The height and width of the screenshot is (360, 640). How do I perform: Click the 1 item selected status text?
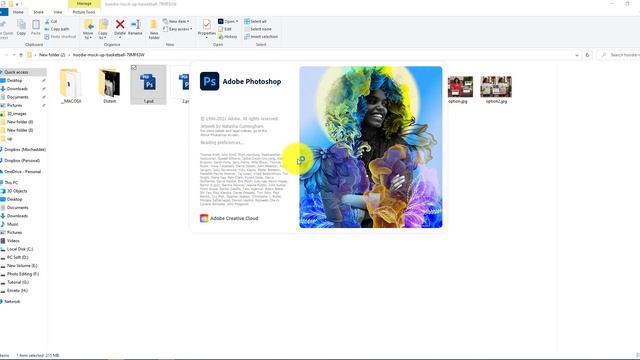(x=38, y=356)
